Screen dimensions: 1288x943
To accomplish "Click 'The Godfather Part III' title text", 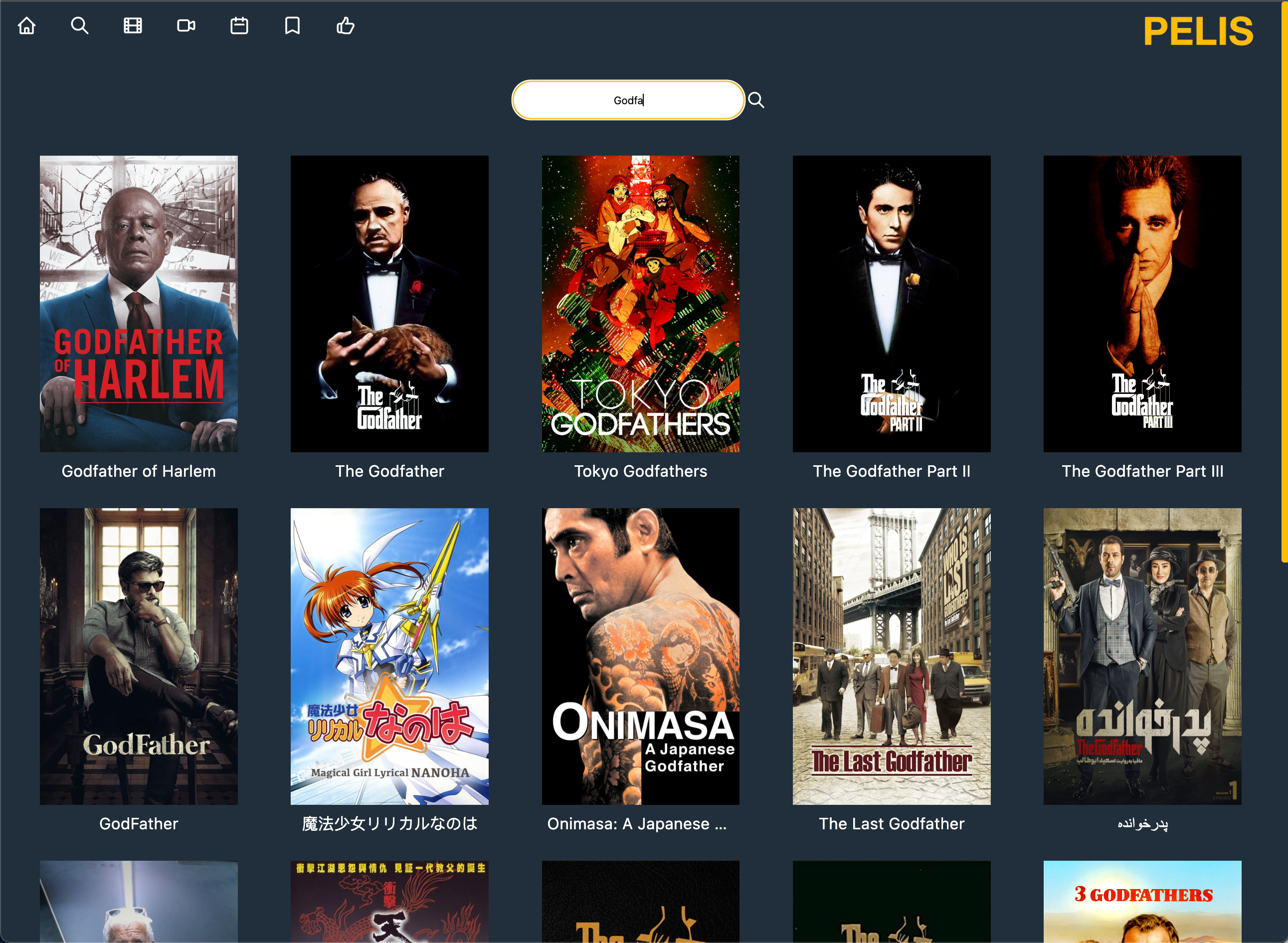I will click(x=1142, y=471).
